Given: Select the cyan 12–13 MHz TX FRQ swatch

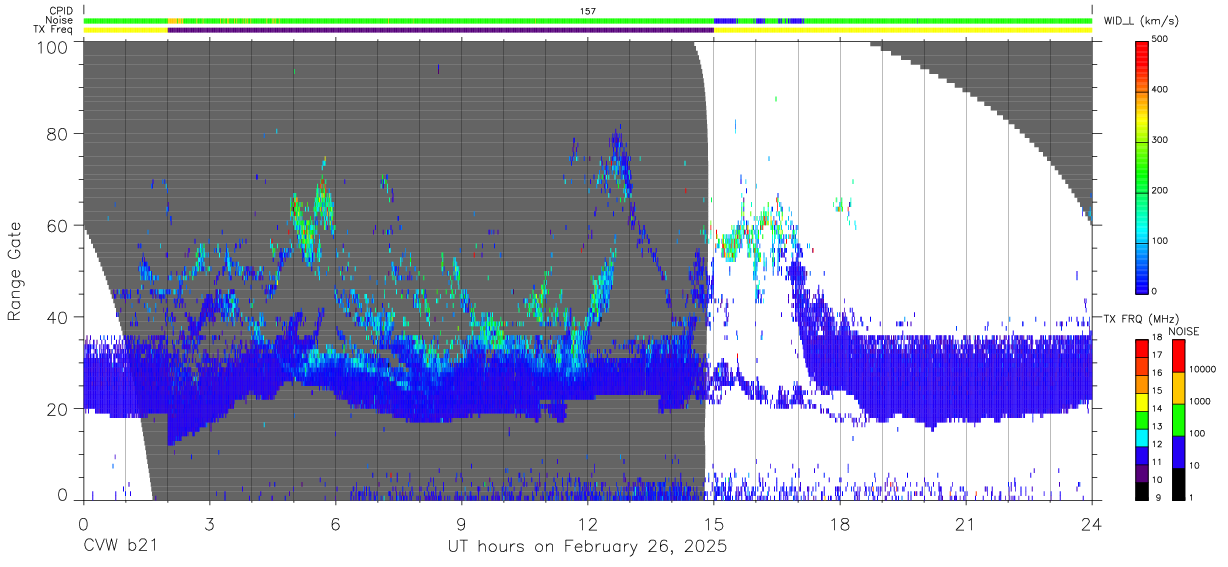Looking at the screenshot, I should [x=1141, y=437].
